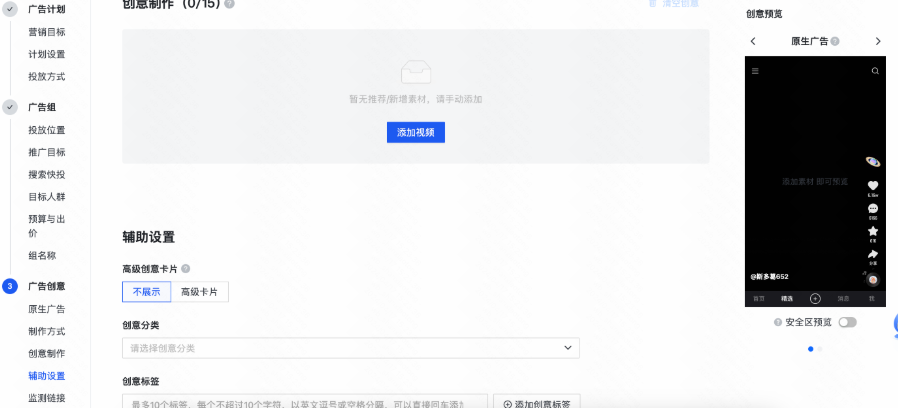This screenshot has height=408, width=898.
Task: Tap the plus create icon in preview bar
Action: tap(816, 299)
